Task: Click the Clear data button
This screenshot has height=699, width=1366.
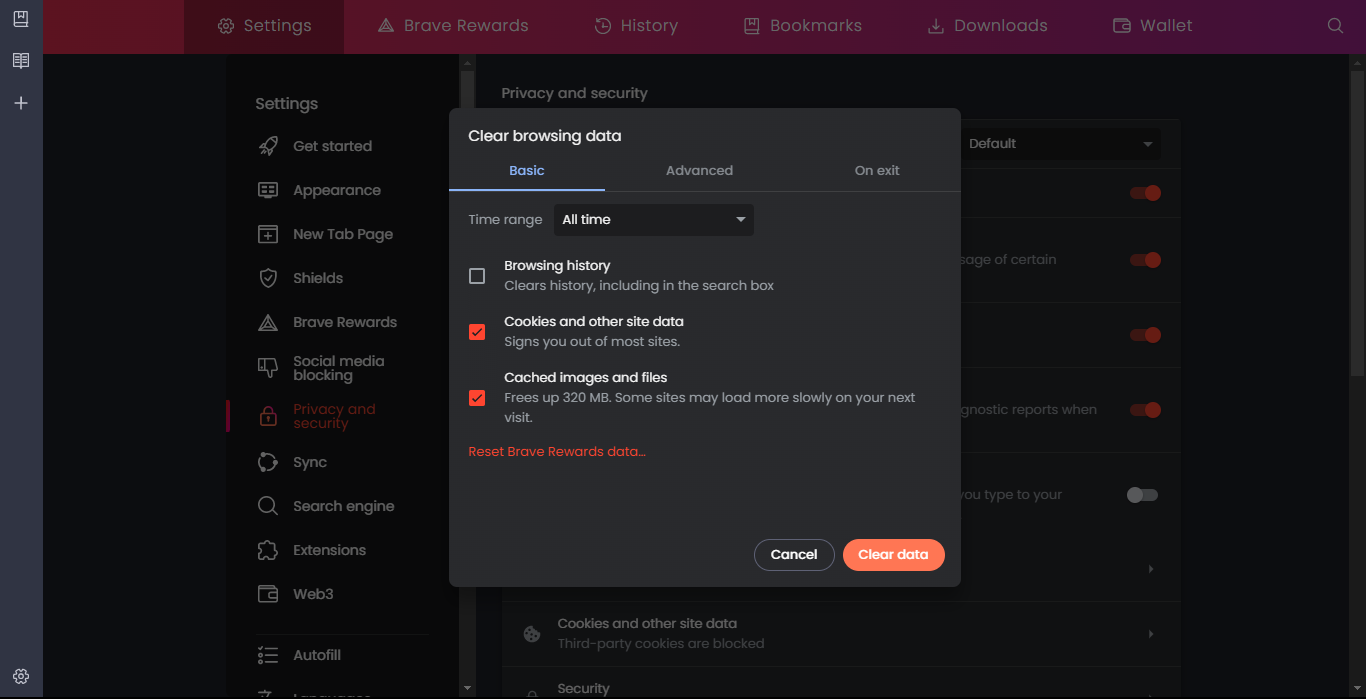Action: tap(893, 555)
